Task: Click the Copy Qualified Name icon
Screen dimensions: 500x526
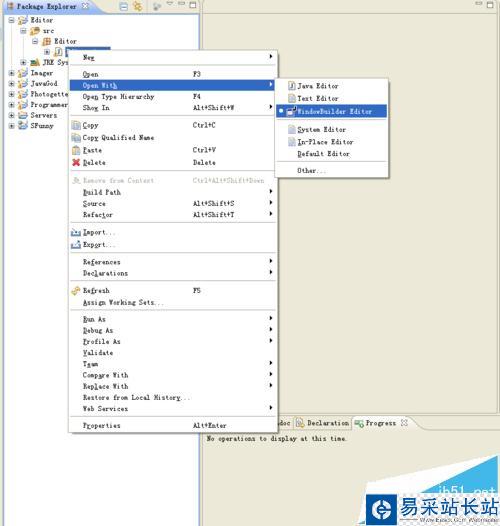Action: click(77, 138)
